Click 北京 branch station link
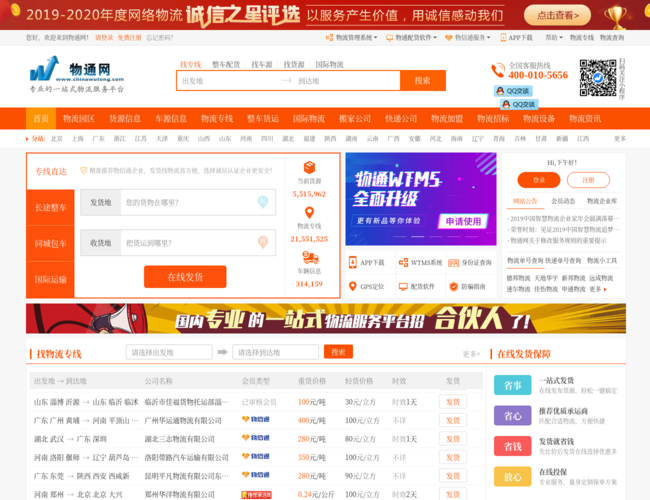The image size is (650, 500). tap(56, 138)
